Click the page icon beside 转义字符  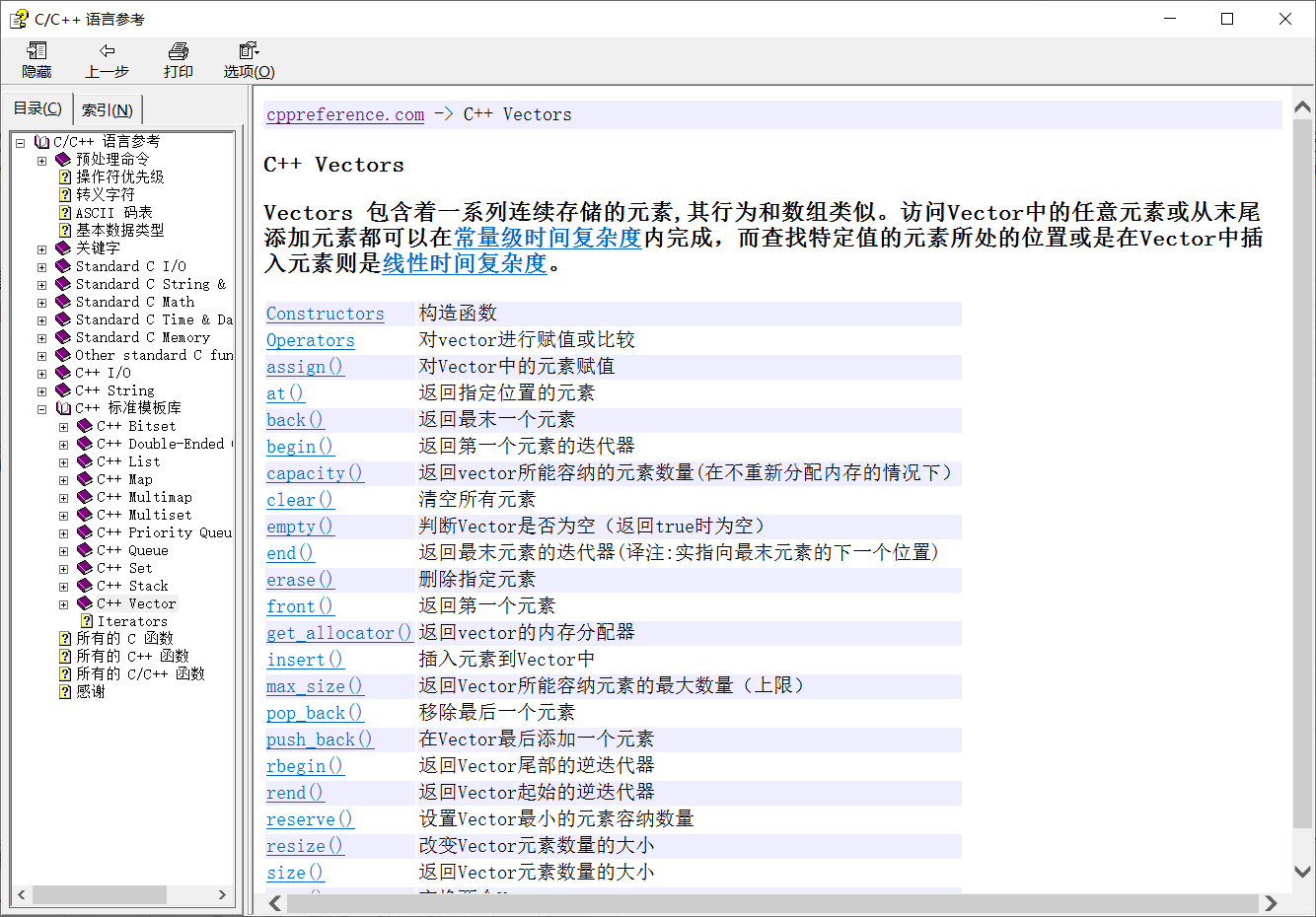pyautogui.click(x=65, y=195)
